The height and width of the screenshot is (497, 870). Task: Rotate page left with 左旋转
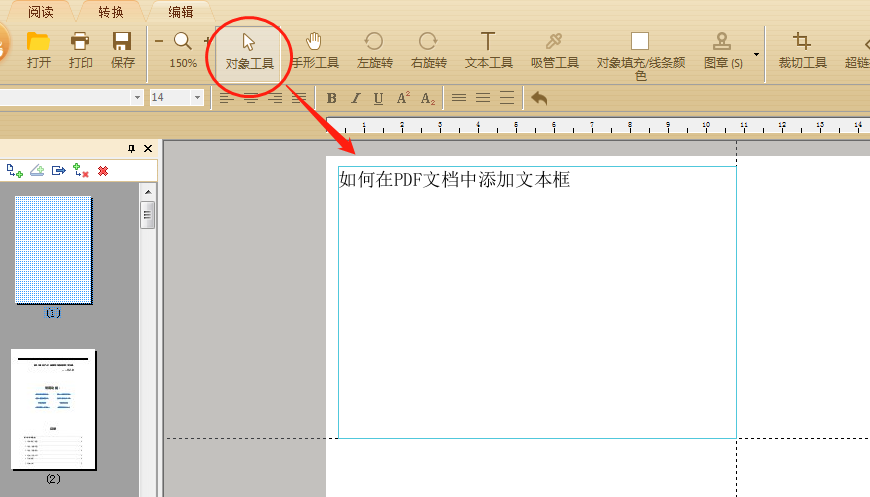point(375,50)
